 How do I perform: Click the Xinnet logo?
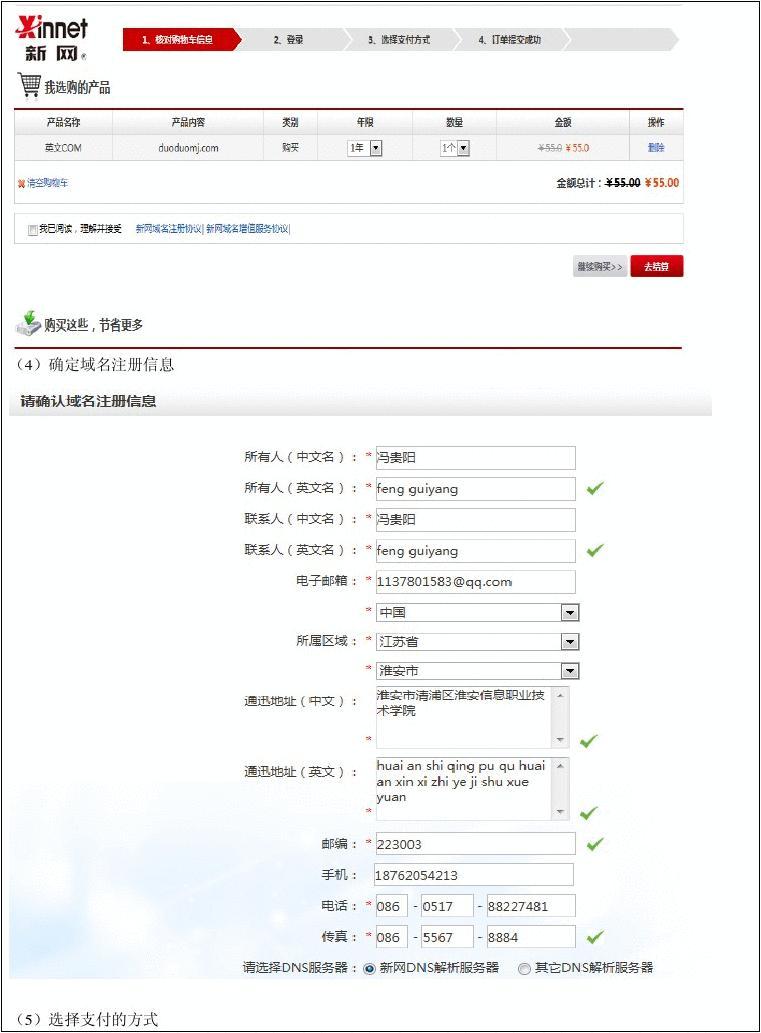(x=52, y=38)
